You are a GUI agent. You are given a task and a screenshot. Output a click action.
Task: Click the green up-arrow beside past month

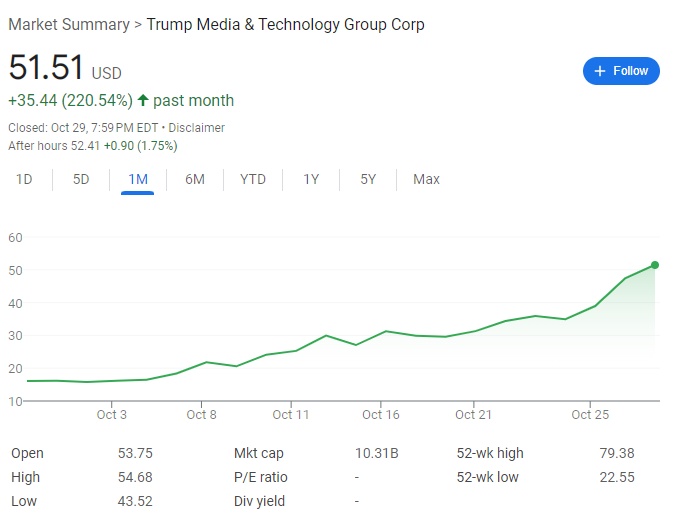tap(143, 100)
